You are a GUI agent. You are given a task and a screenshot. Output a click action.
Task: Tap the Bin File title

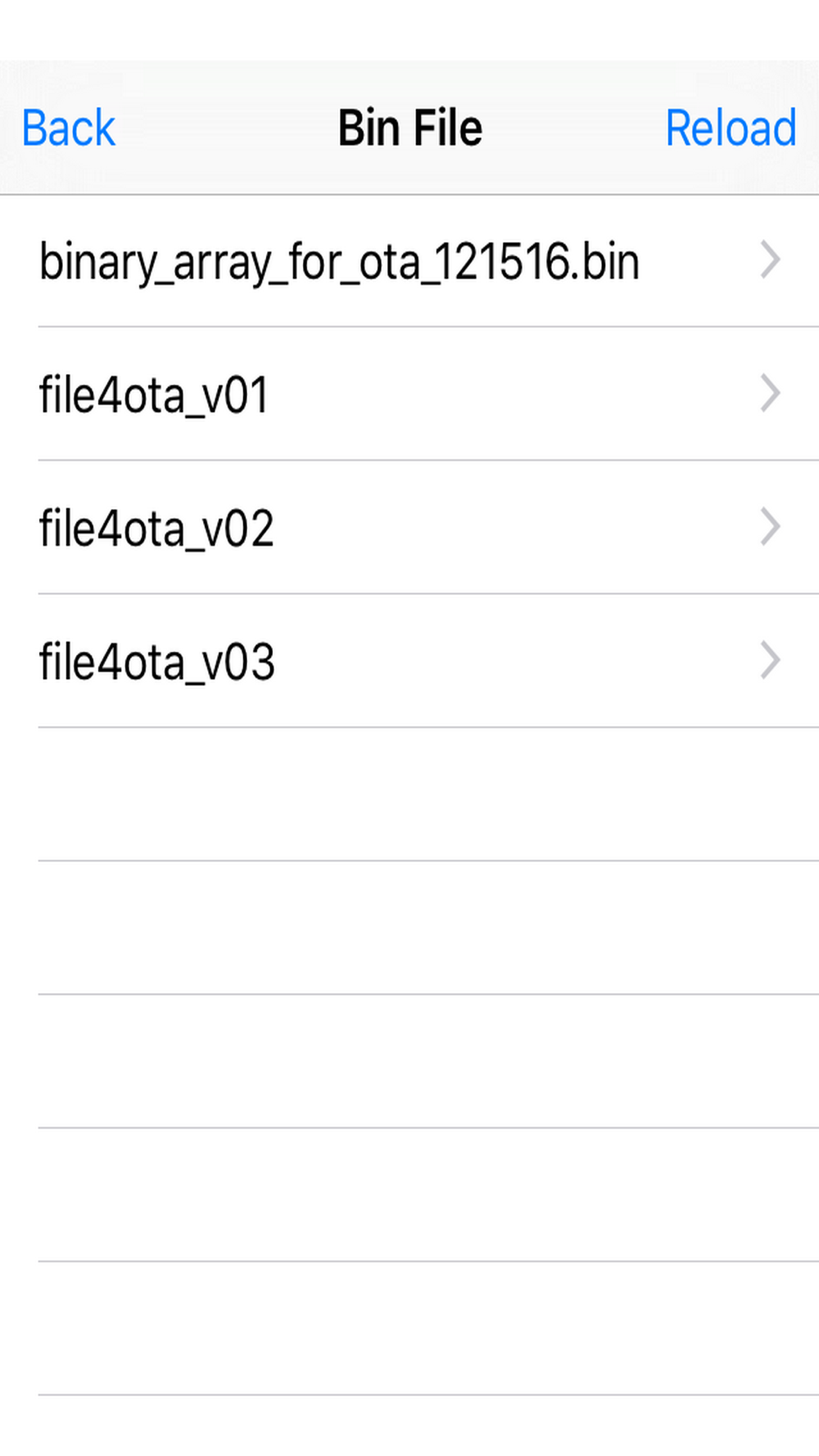coord(410,129)
